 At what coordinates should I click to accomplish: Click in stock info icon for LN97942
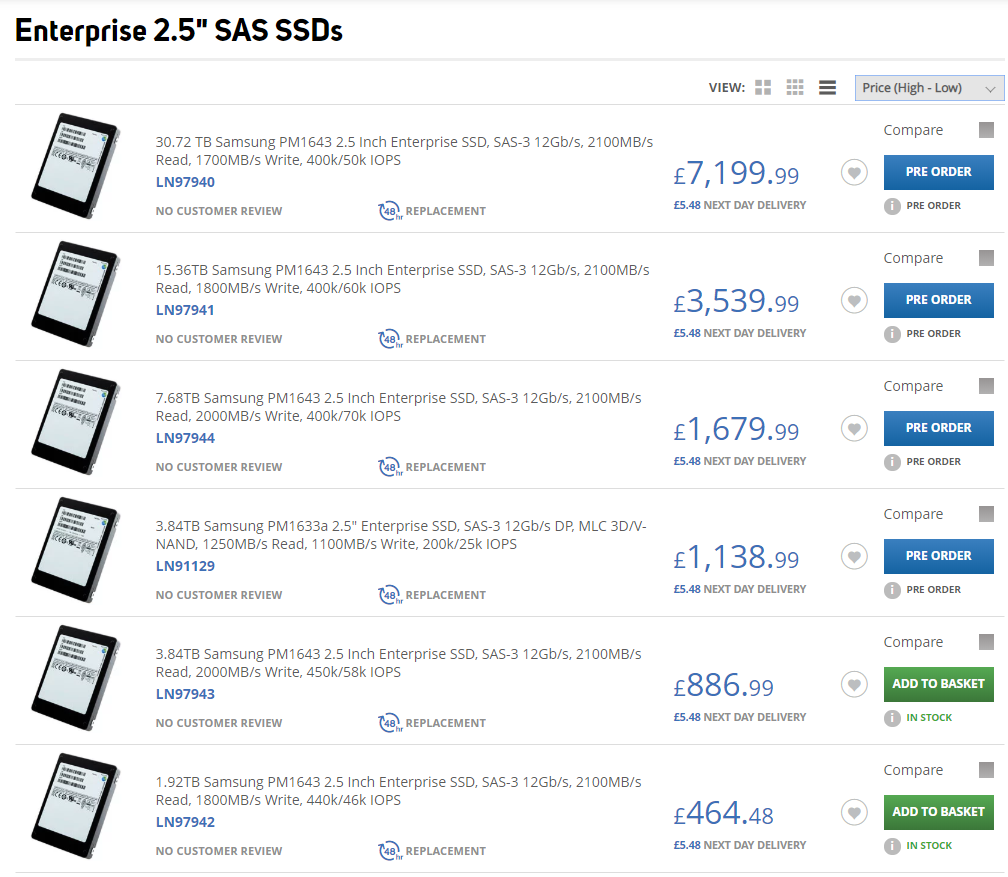(892, 845)
